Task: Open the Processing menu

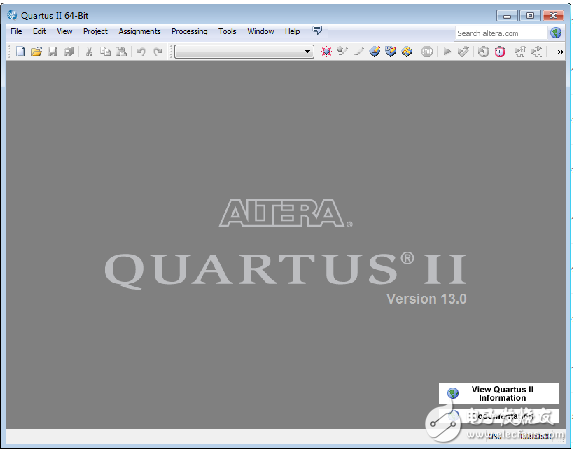Action: pos(189,31)
